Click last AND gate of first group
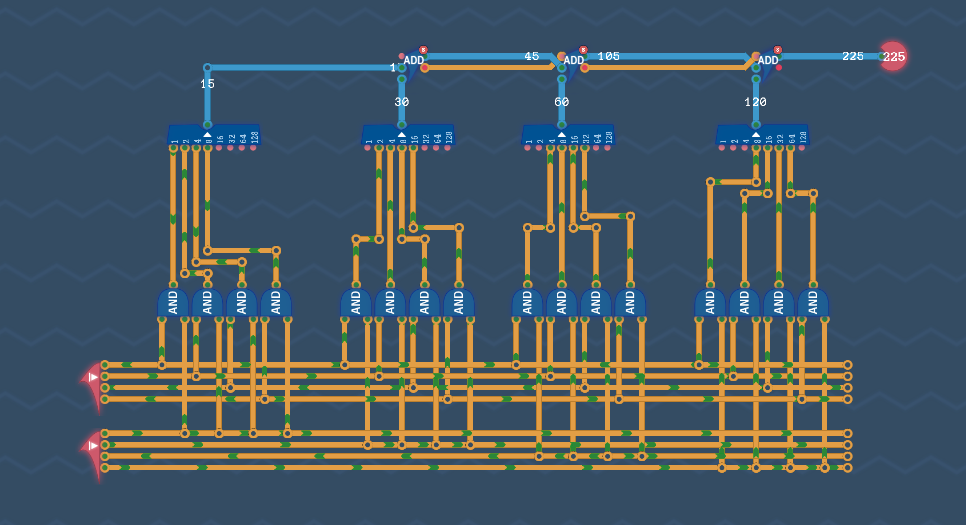This screenshot has height=525, width=966. 276,303
